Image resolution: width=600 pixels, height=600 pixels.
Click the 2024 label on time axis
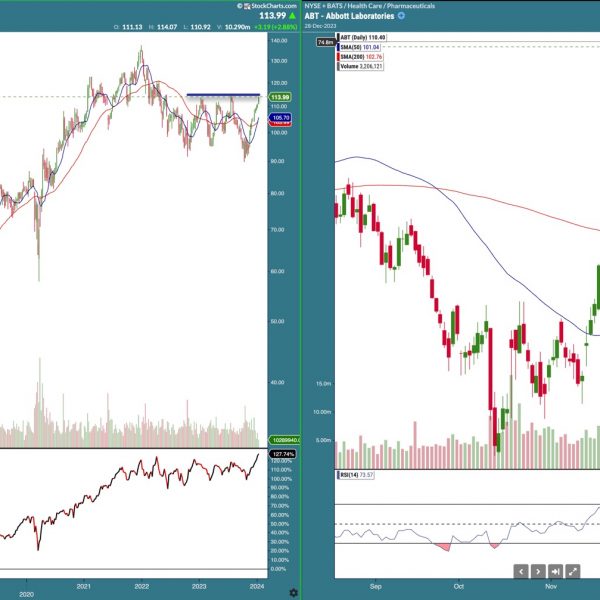tap(257, 586)
